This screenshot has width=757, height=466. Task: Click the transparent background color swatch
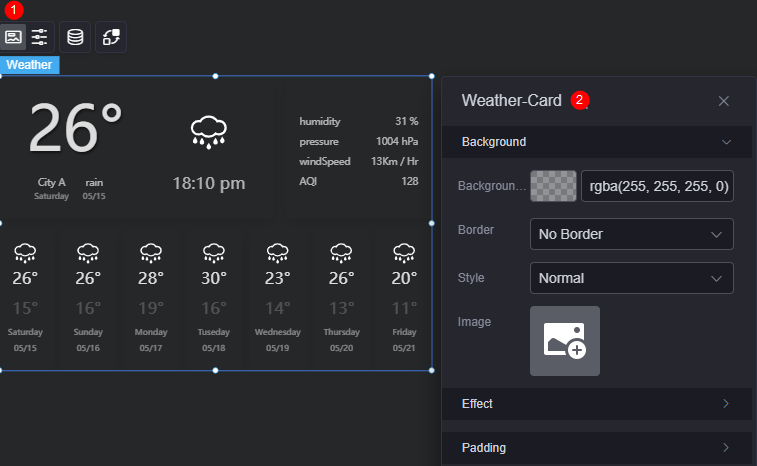pyautogui.click(x=553, y=186)
